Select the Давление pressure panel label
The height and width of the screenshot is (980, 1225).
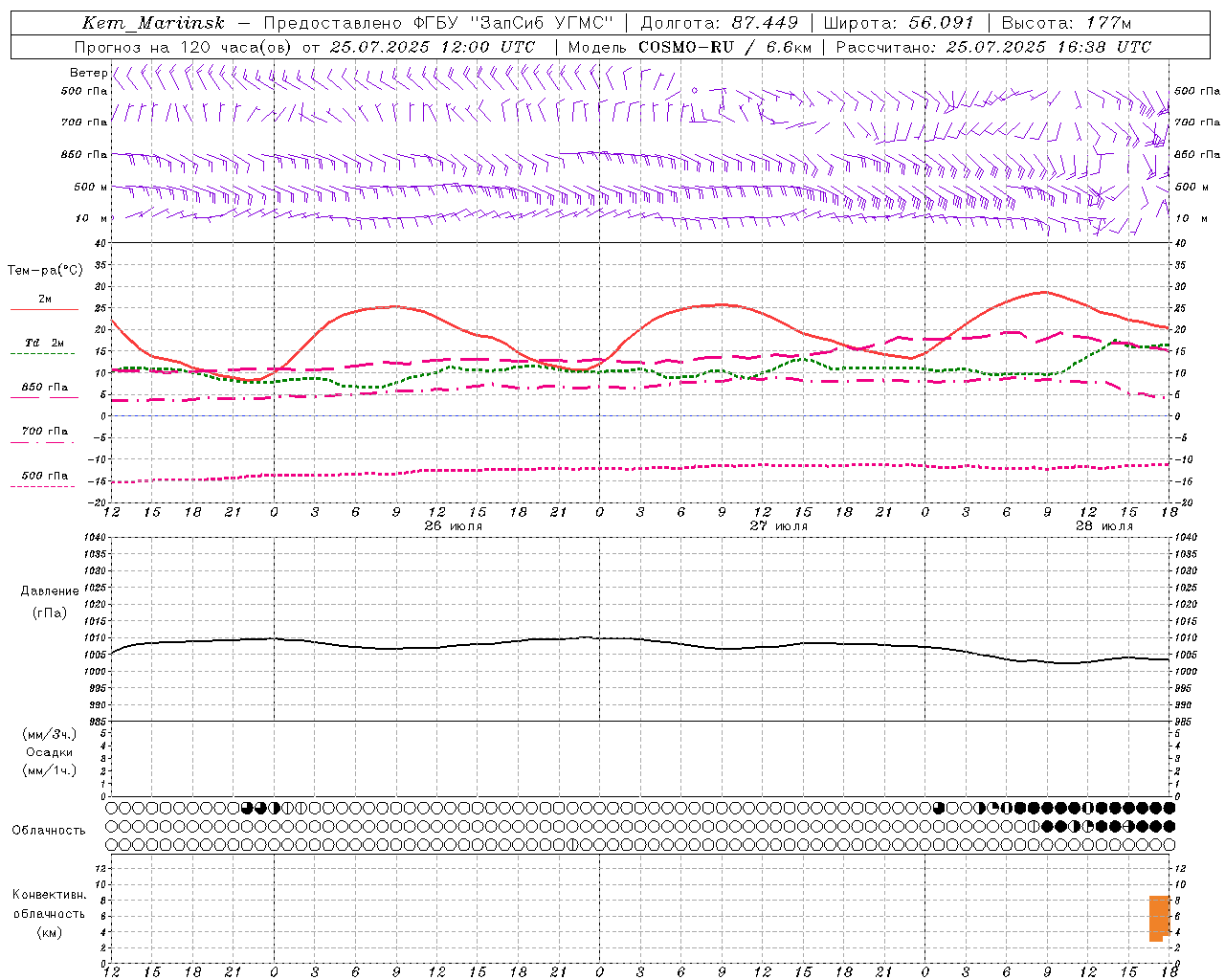(x=50, y=591)
